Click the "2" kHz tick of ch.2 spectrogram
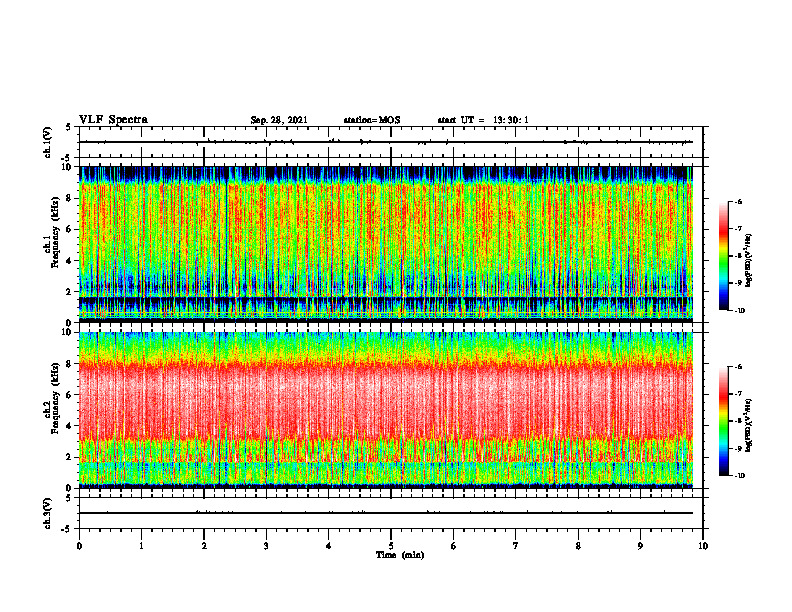Screen dimensions: 792x612 tap(70, 457)
